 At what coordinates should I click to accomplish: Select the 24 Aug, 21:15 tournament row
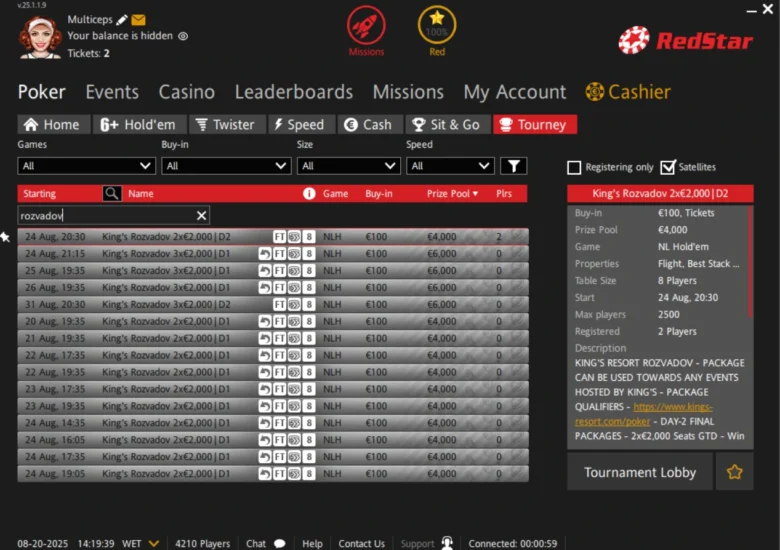(273, 254)
